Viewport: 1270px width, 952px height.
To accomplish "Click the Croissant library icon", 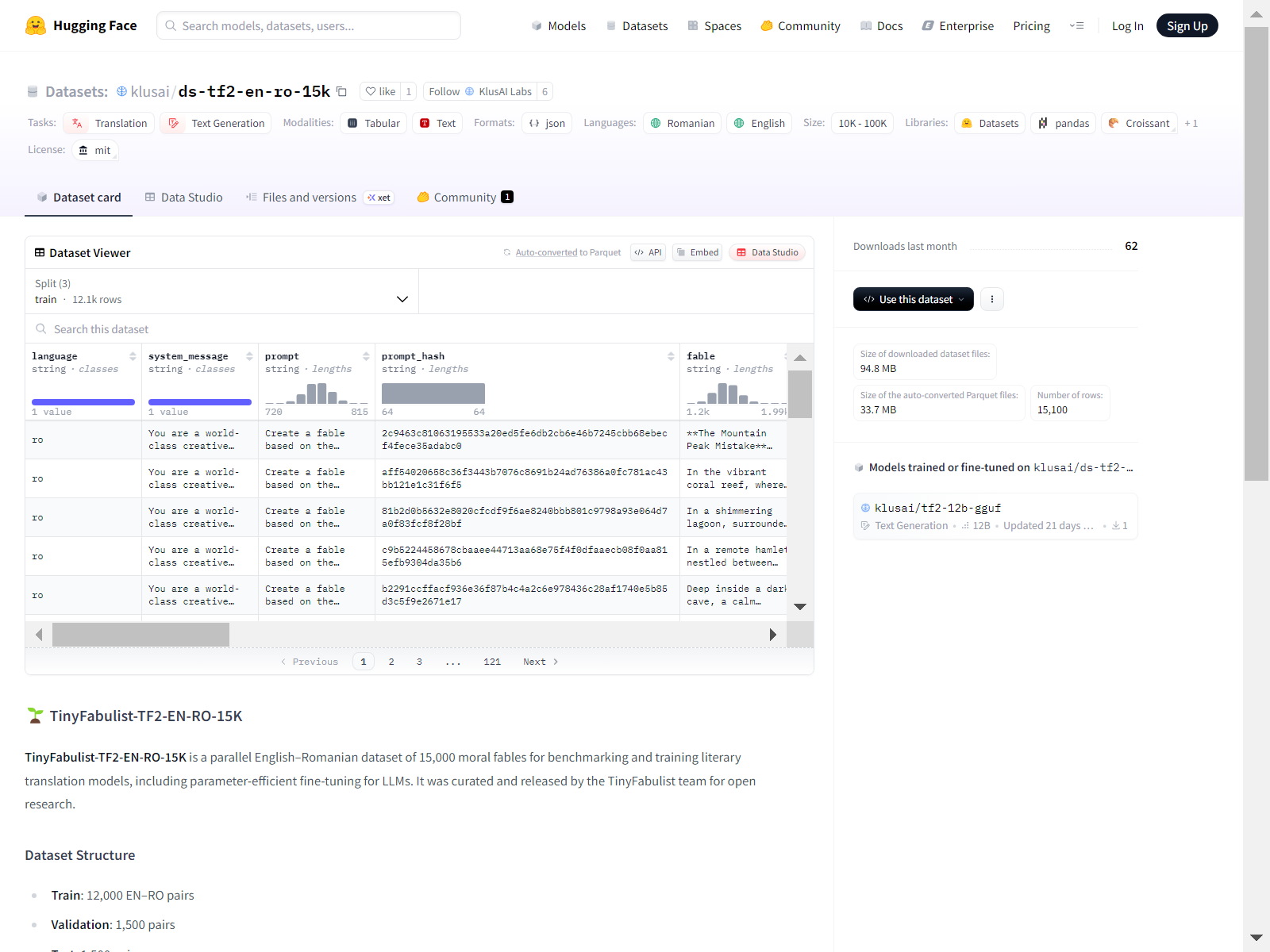I will click(1114, 123).
